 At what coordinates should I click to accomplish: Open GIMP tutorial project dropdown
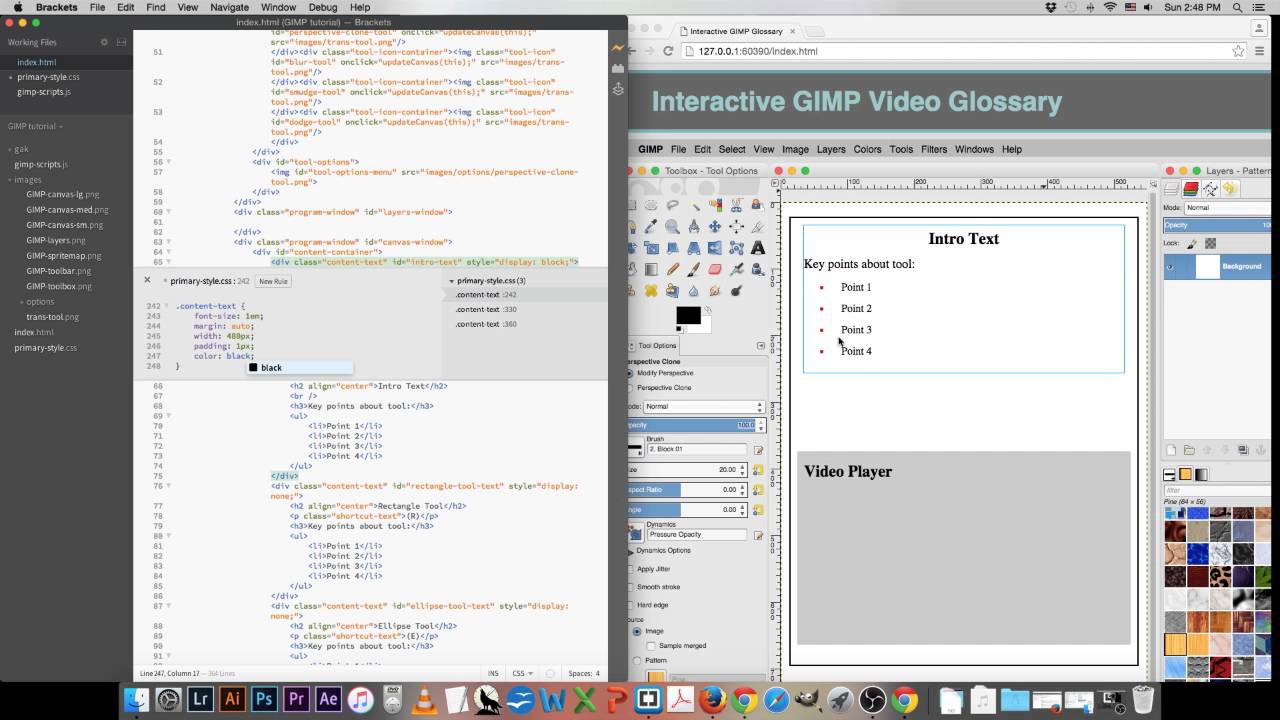[x=35, y=127]
